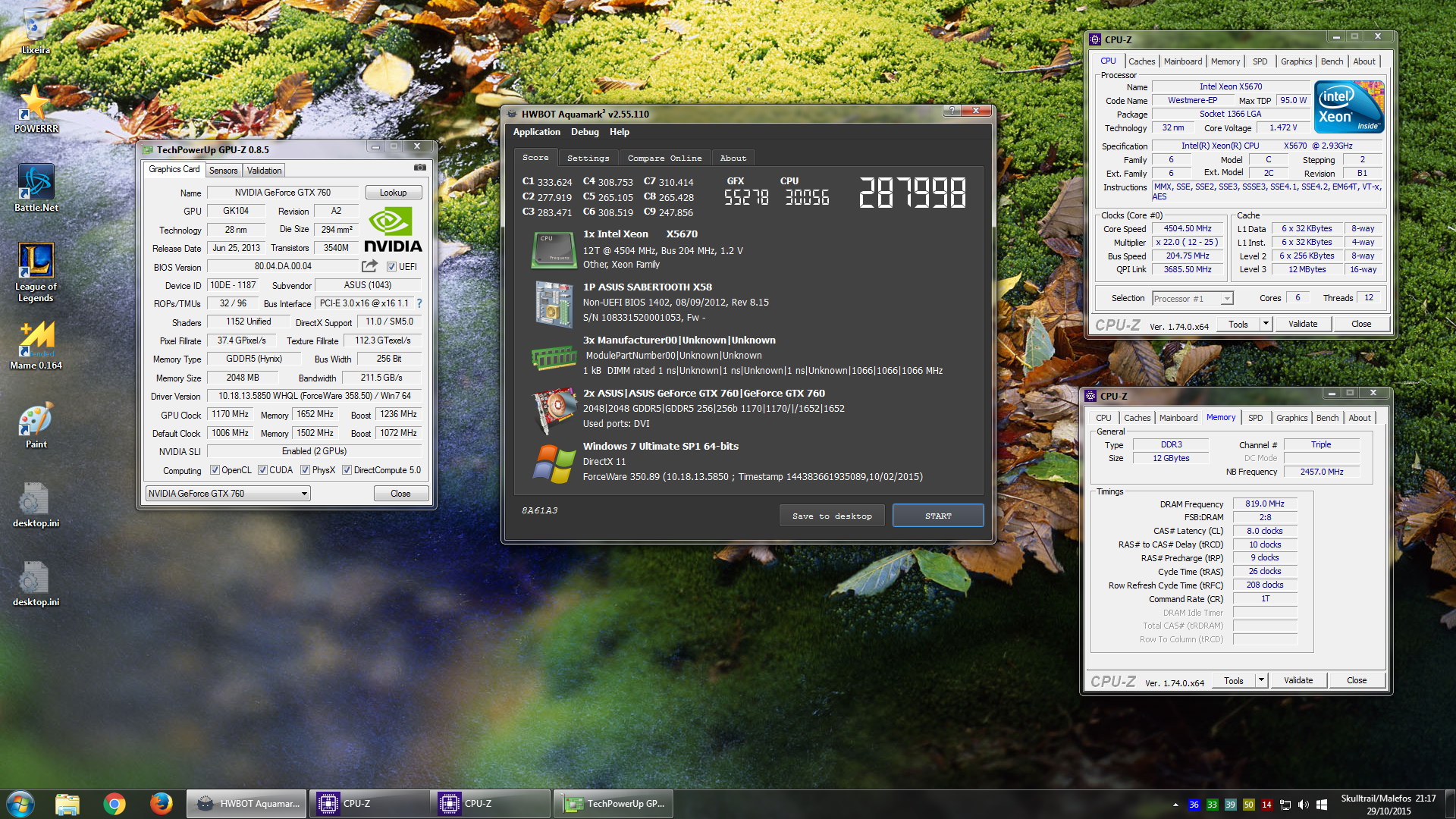Show hidden tray icons arrow
The width and height of the screenshot is (1456, 819).
tap(1175, 805)
